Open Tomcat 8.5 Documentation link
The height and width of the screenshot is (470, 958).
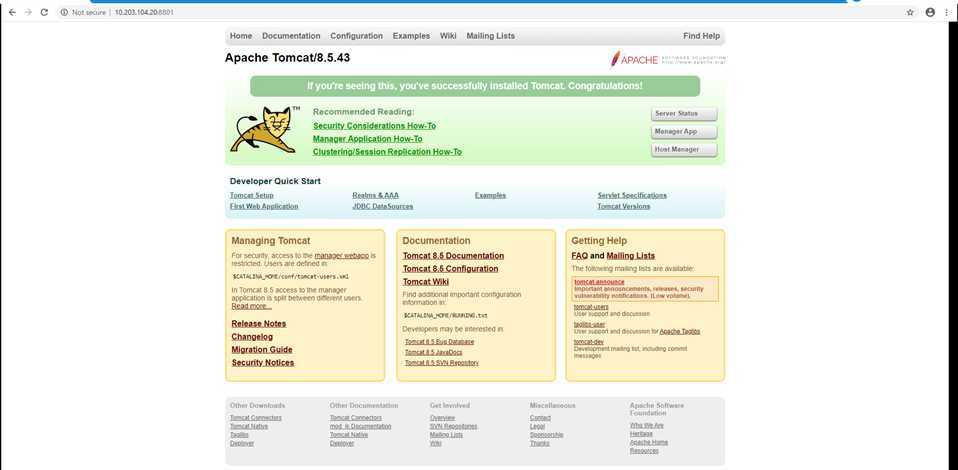pos(453,256)
